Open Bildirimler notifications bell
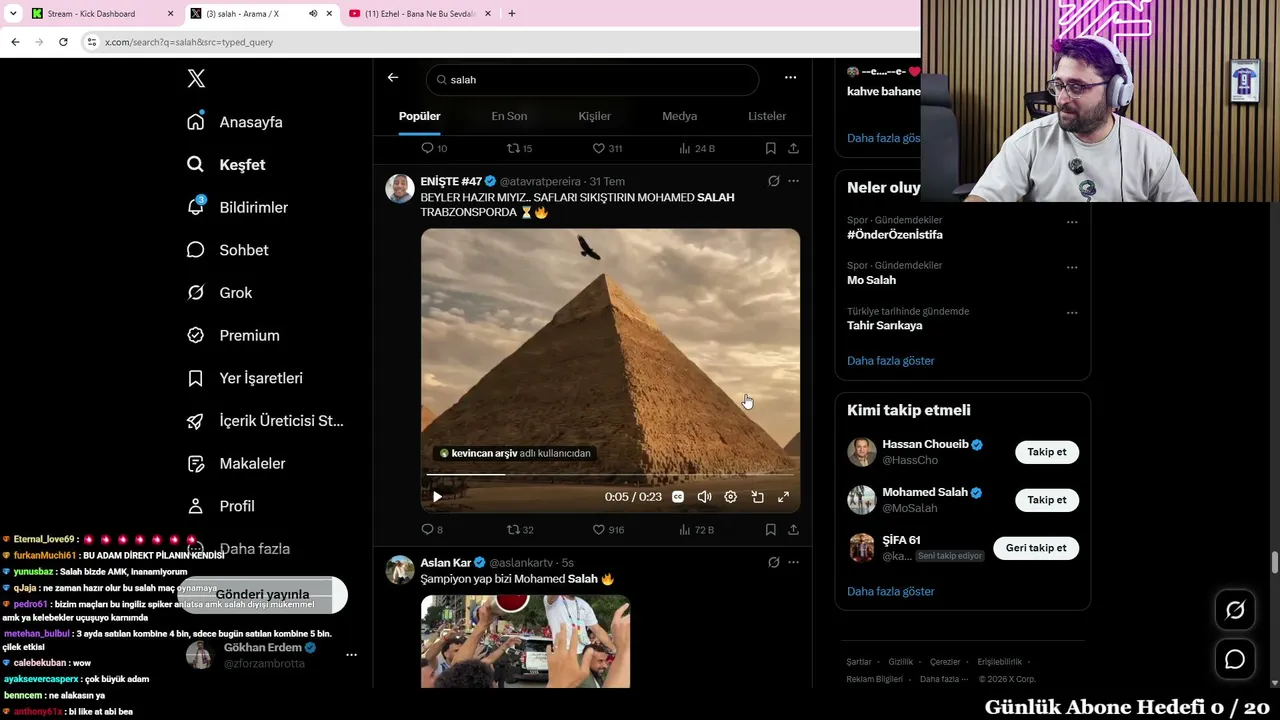 pos(196,207)
